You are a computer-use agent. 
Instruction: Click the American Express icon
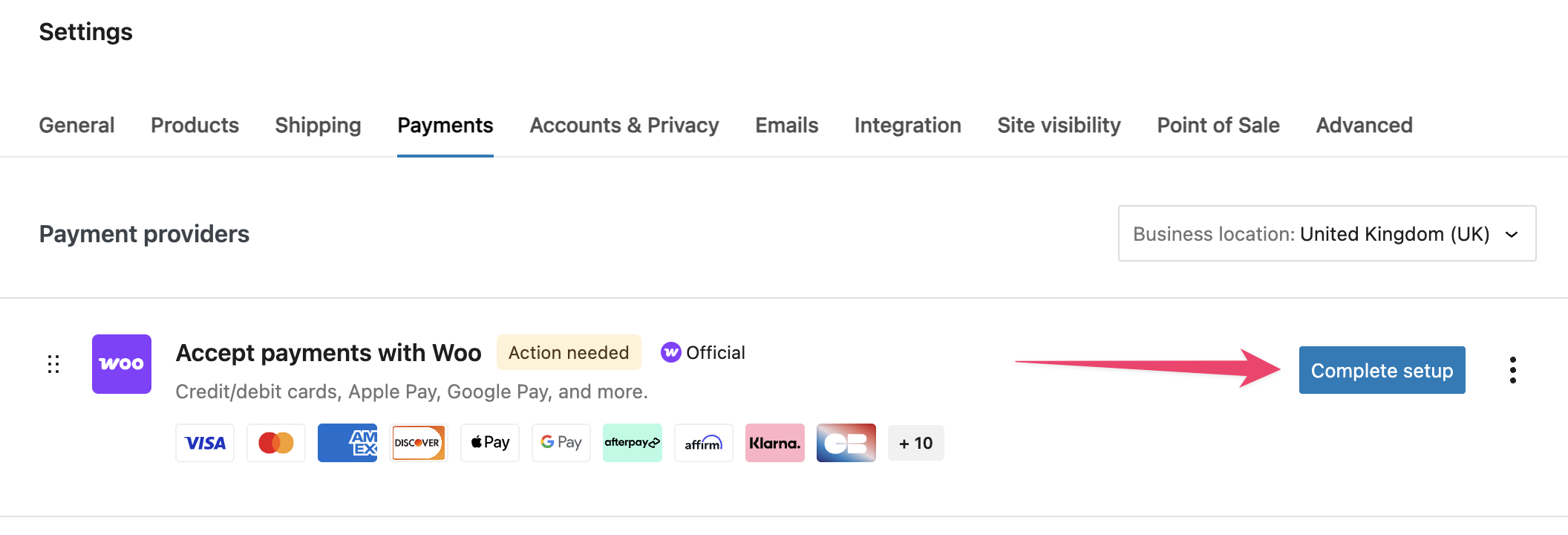click(x=347, y=443)
